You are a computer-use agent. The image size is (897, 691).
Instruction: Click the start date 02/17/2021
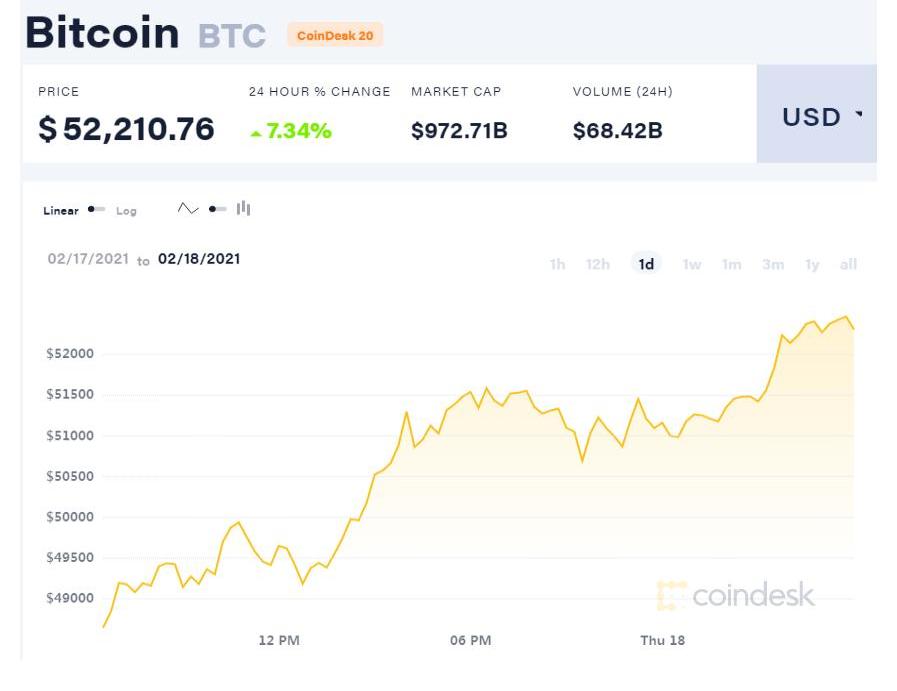pos(88,259)
